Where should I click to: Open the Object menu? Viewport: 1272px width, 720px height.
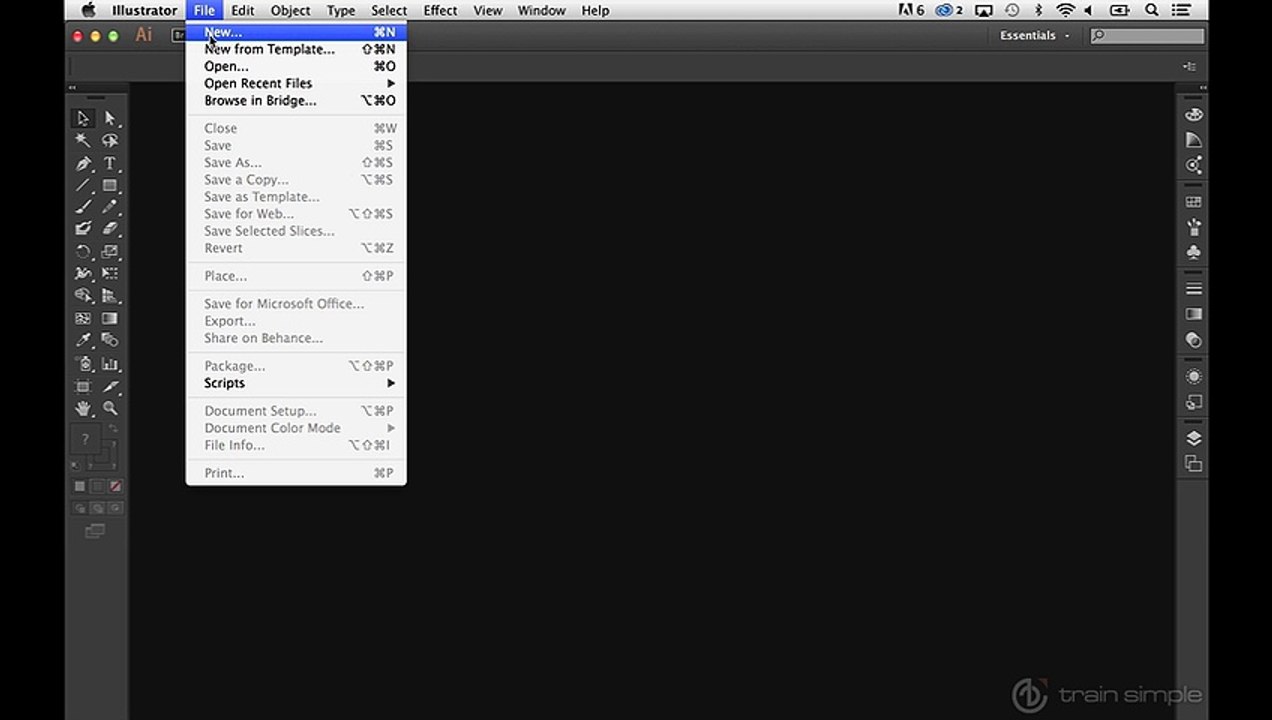[x=290, y=10]
